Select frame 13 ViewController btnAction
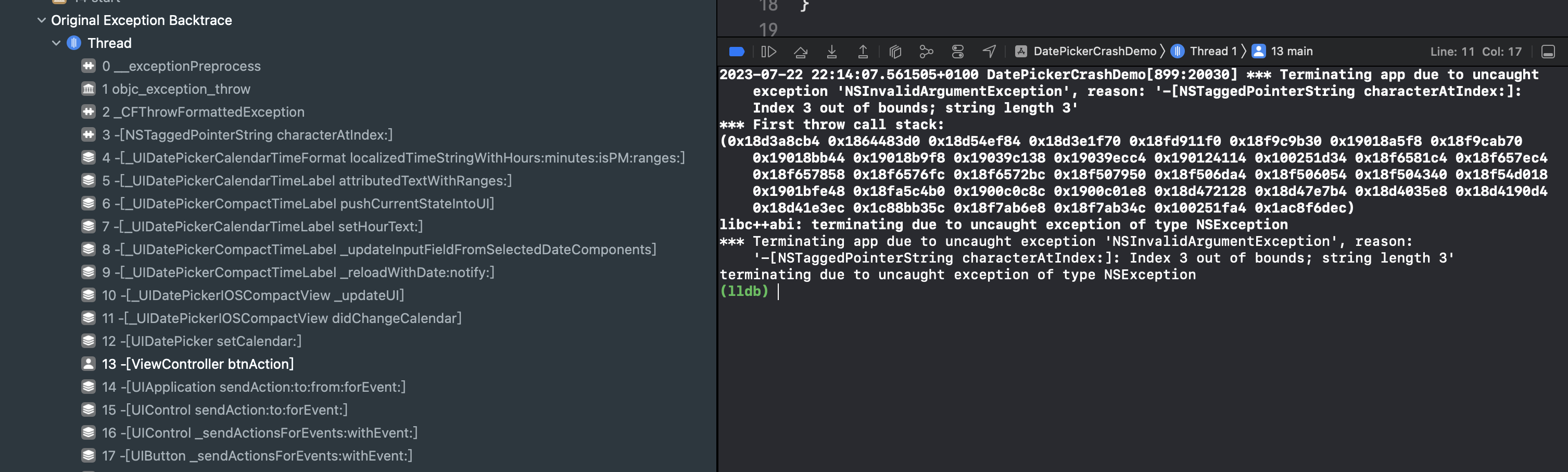 pos(197,364)
